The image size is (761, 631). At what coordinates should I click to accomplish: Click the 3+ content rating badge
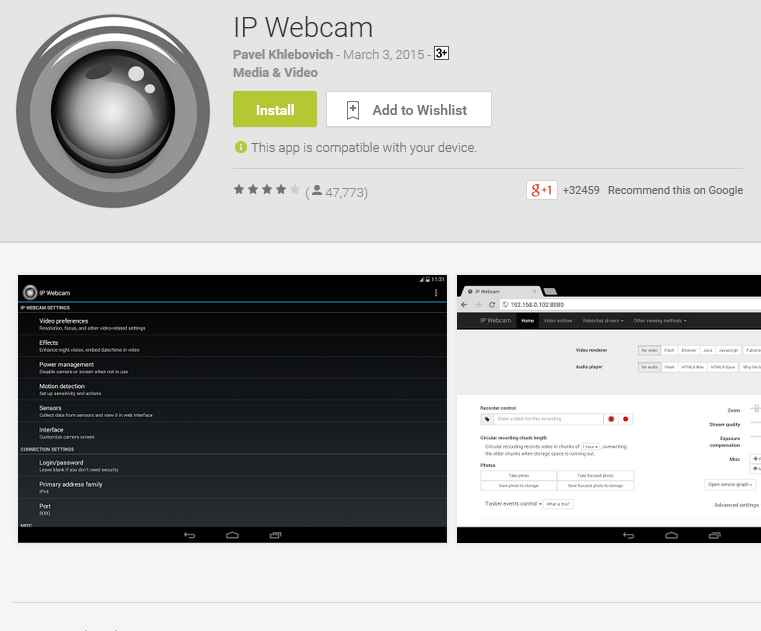[x=441, y=53]
